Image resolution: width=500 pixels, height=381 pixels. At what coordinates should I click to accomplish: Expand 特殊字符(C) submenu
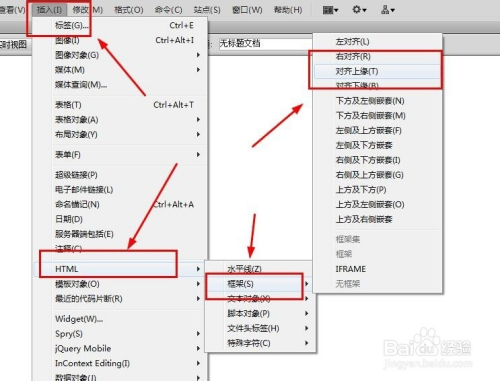point(260,343)
